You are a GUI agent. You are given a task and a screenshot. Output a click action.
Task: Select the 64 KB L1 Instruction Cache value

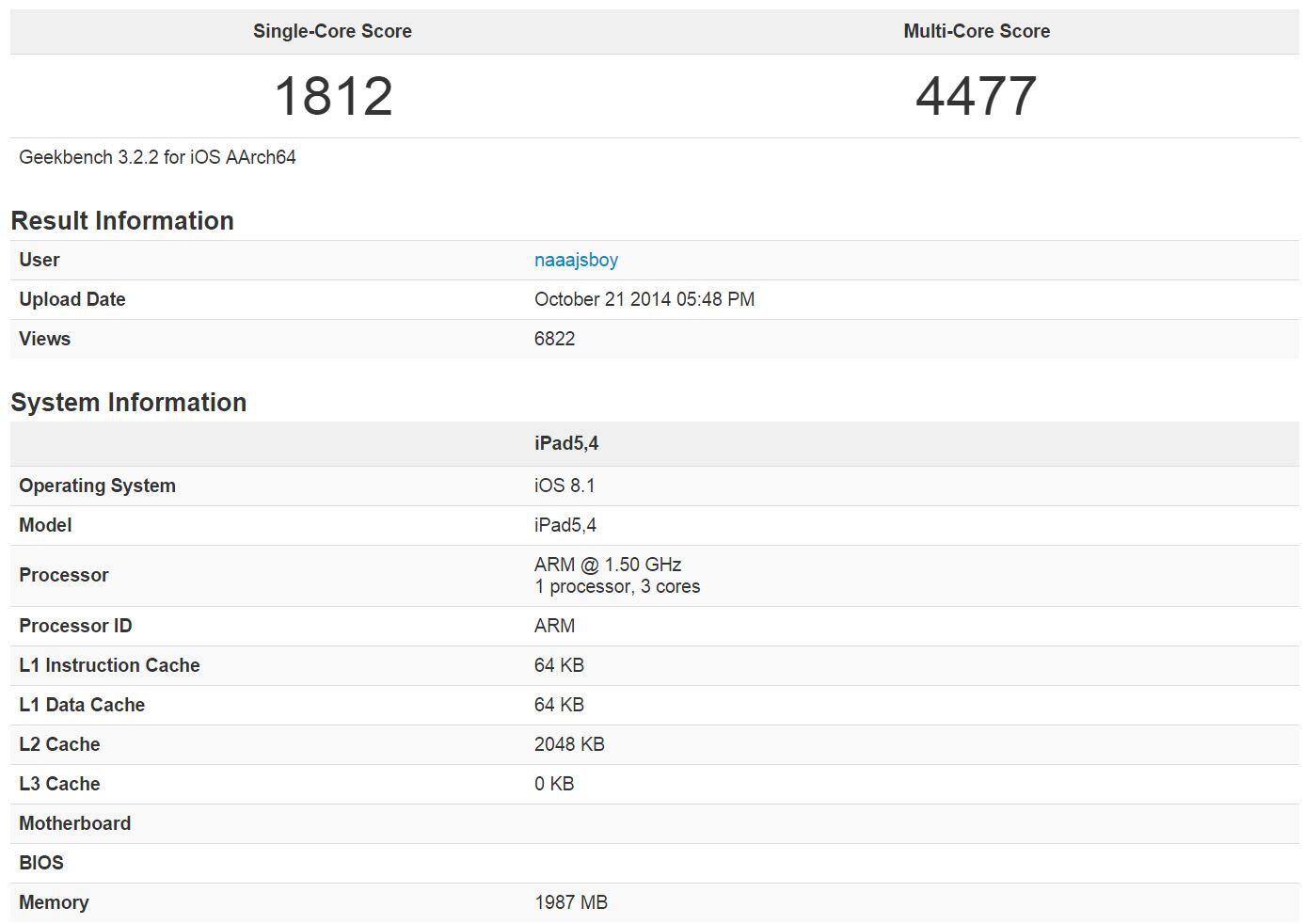pyautogui.click(x=559, y=665)
